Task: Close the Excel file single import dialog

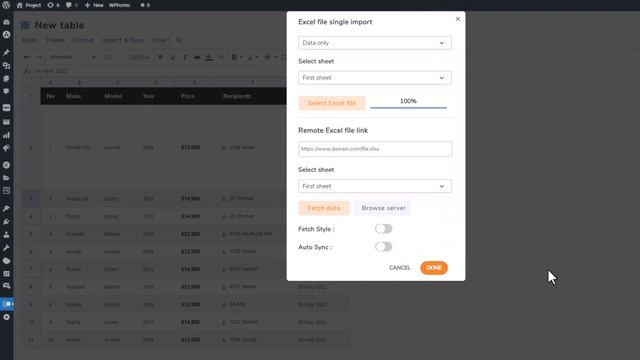Action: pyautogui.click(x=458, y=19)
